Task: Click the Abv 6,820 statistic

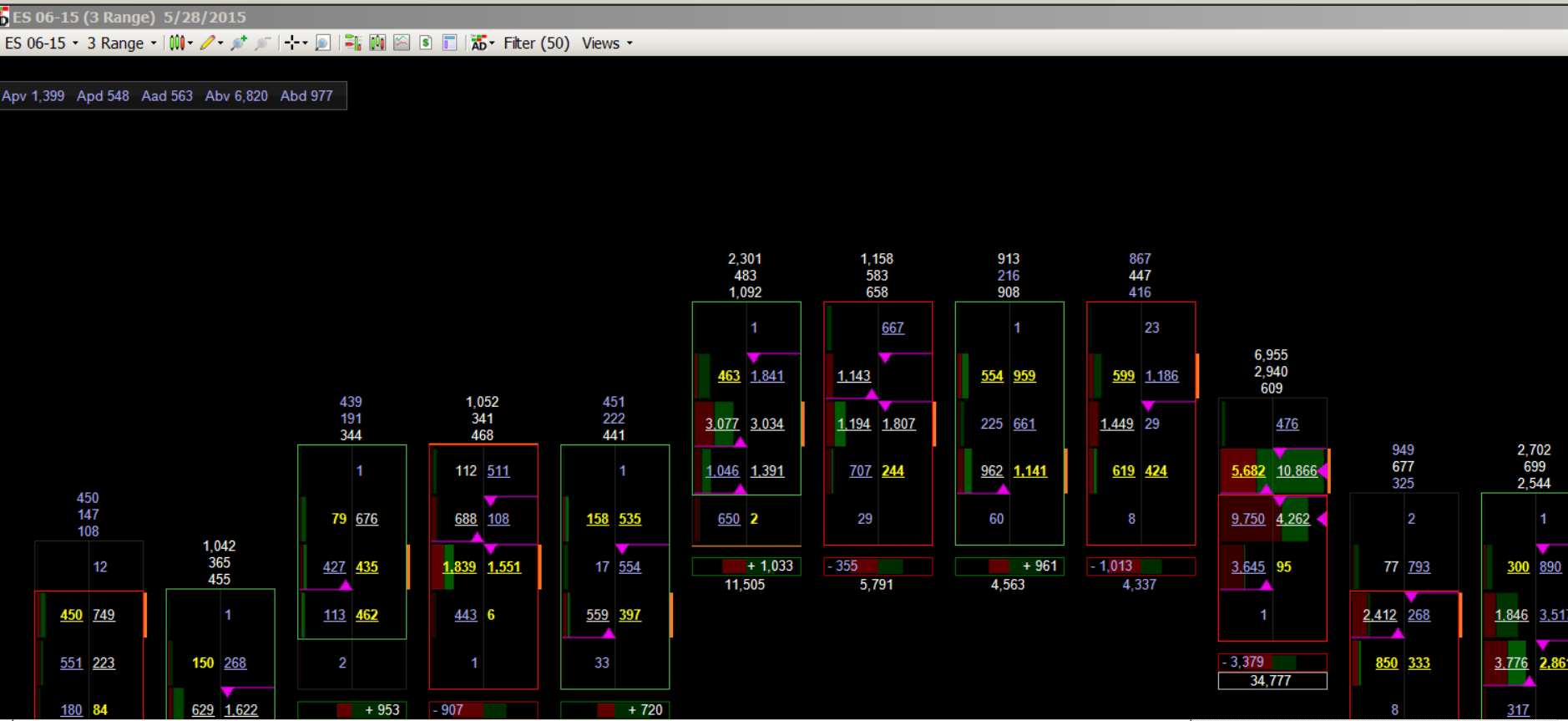Action: point(236,96)
